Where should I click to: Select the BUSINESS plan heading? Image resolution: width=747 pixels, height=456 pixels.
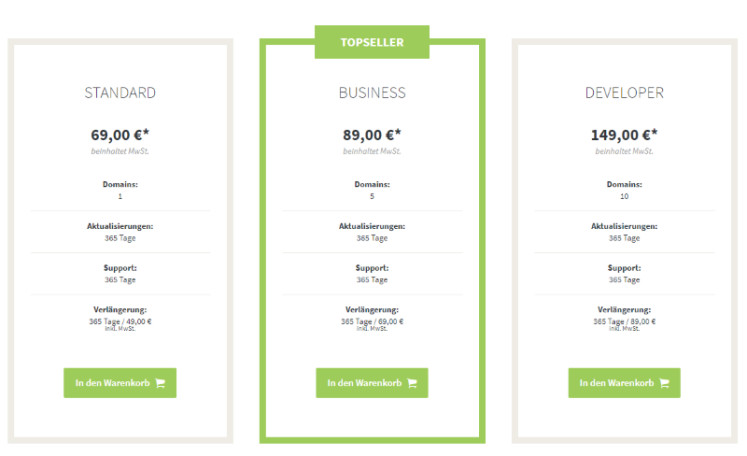coord(372,92)
